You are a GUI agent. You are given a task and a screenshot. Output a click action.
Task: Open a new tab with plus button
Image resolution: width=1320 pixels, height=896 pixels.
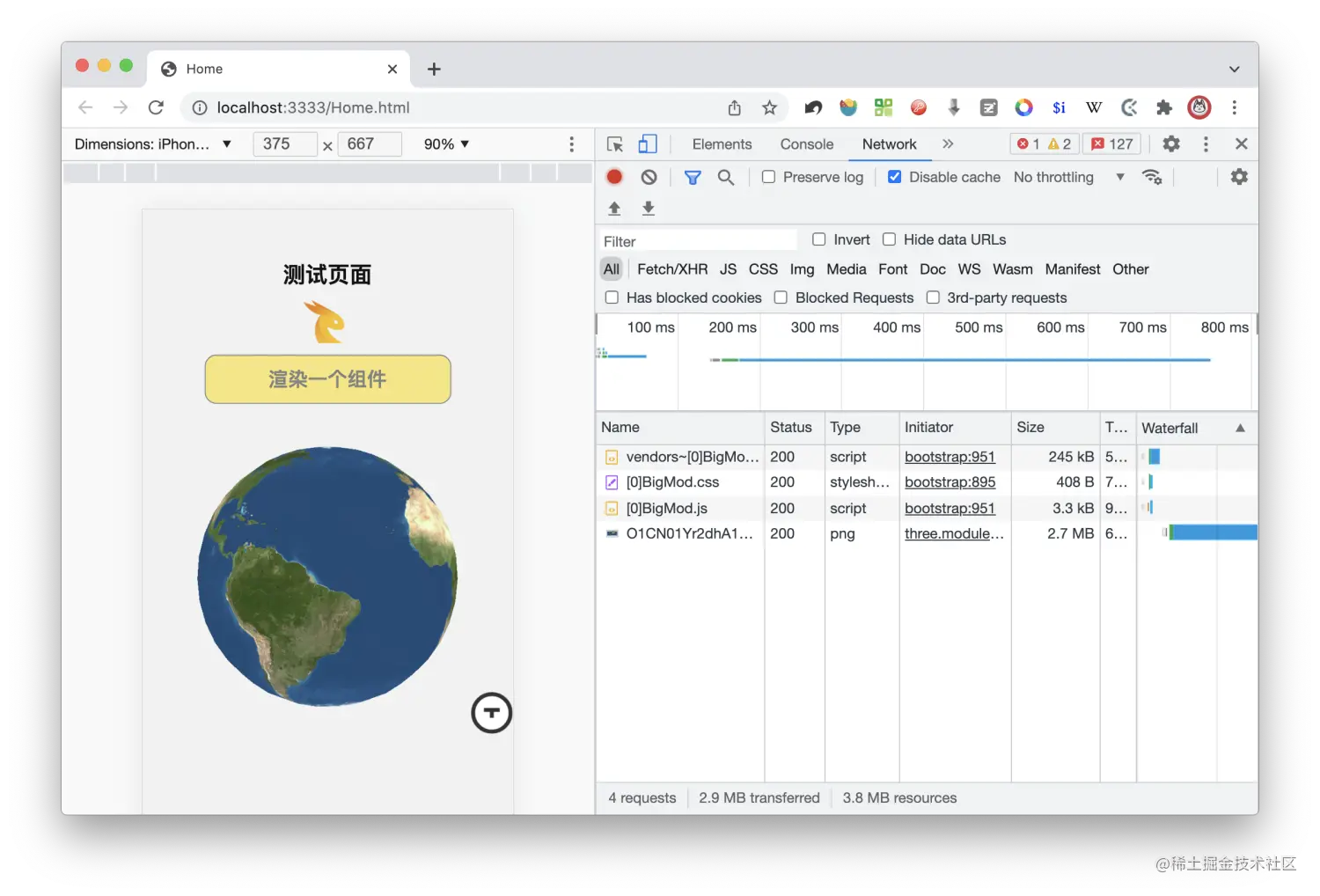(434, 69)
